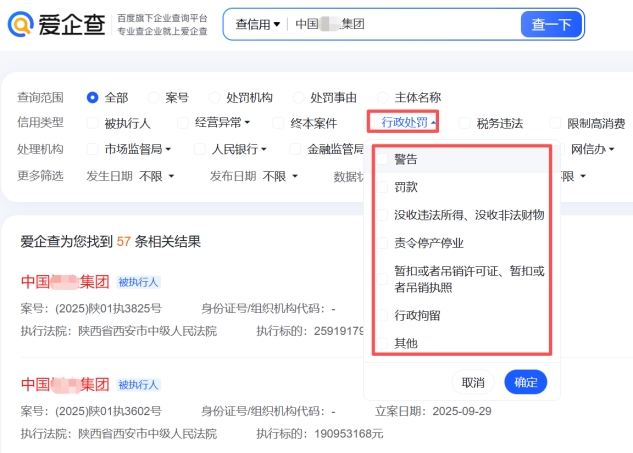Click the company name search field
Image resolution: width=633 pixels, height=453 pixels.
pos(400,24)
